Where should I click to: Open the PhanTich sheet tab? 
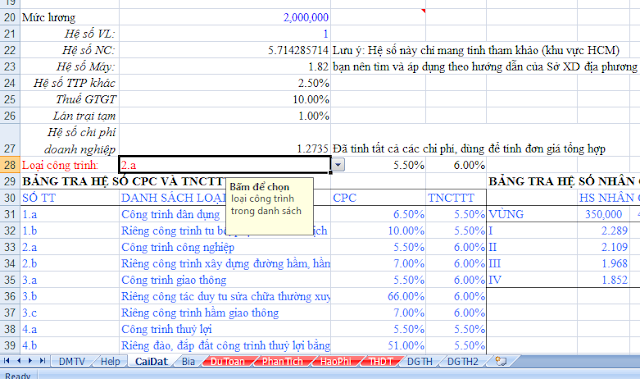pos(282,361)
